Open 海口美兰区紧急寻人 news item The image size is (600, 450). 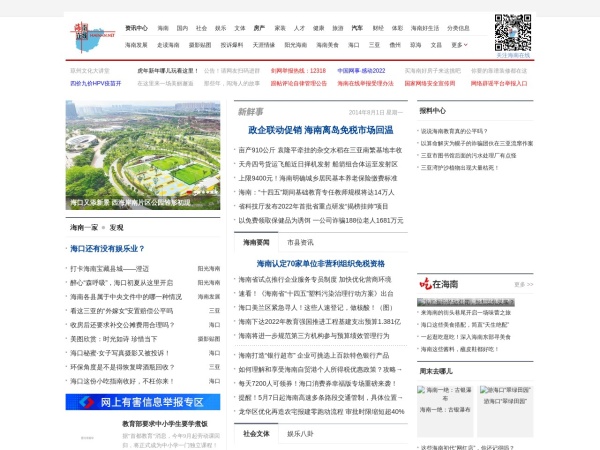point(316,308)
